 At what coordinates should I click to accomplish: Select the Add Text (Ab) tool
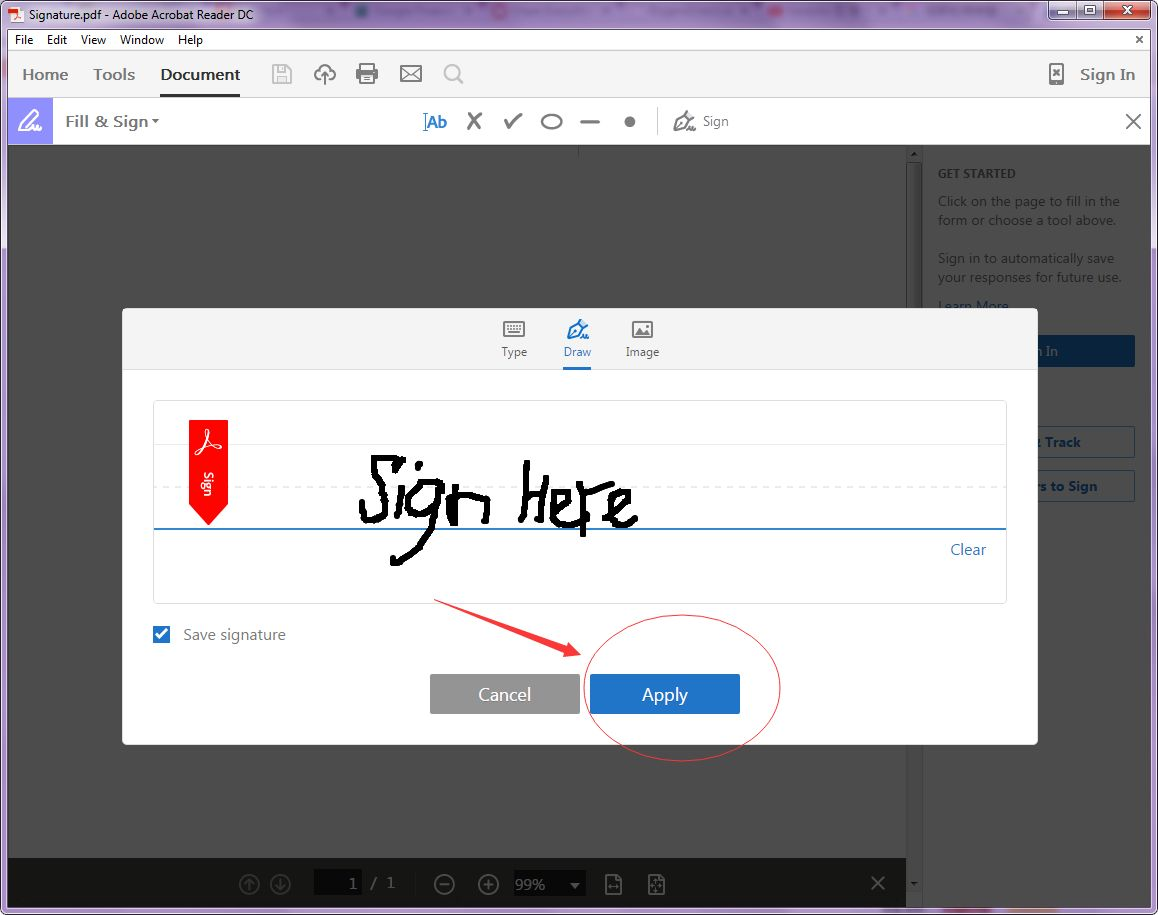435,122
